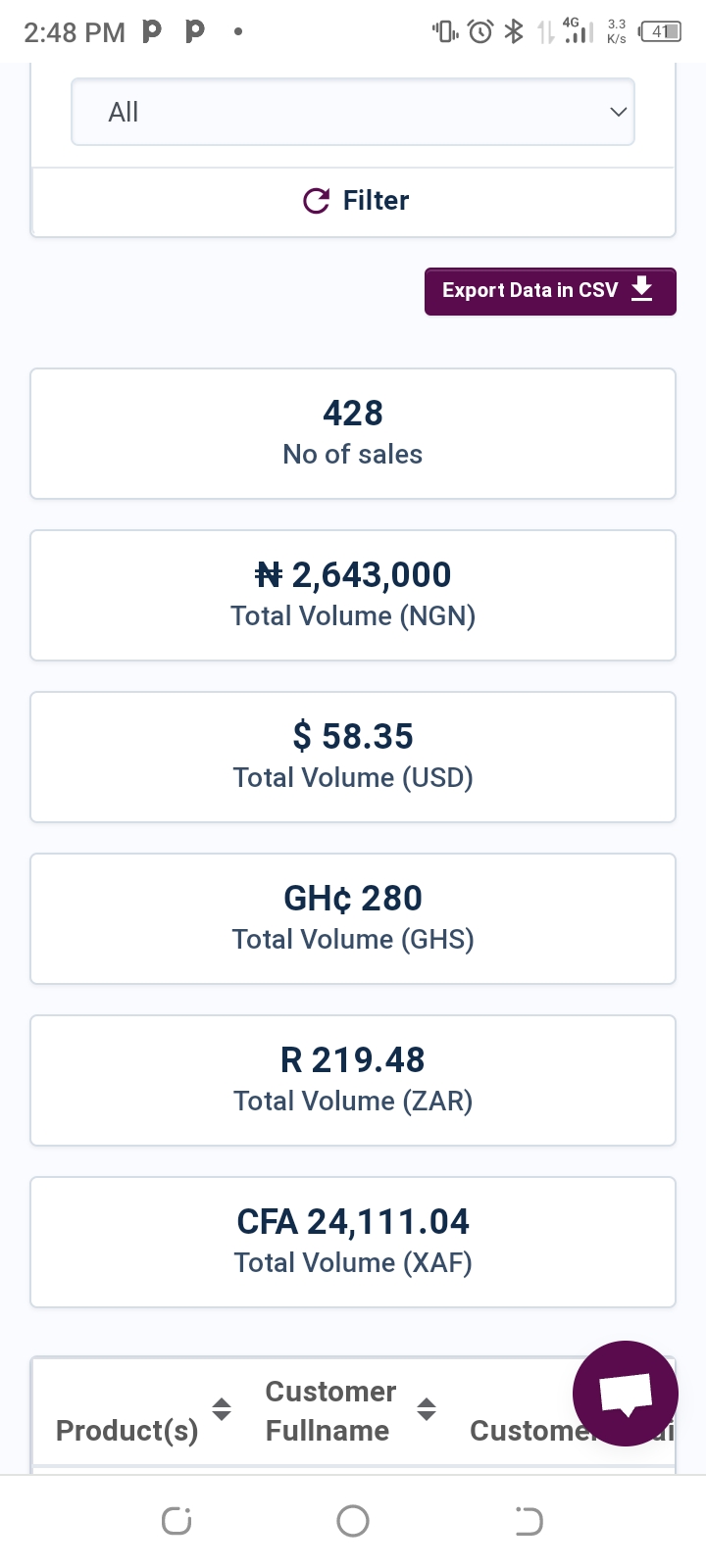This screenshot has width=706, height=1568.
Task: Tap the Total Volume (GHS) card
Action: [353, 918]
